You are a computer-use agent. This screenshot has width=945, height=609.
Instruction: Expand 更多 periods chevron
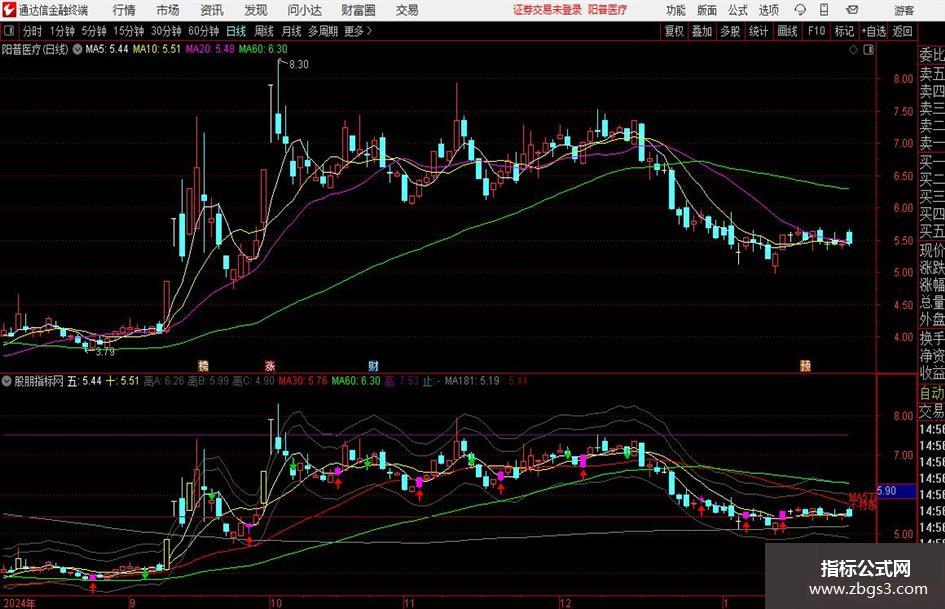click(x=359, y=31)
